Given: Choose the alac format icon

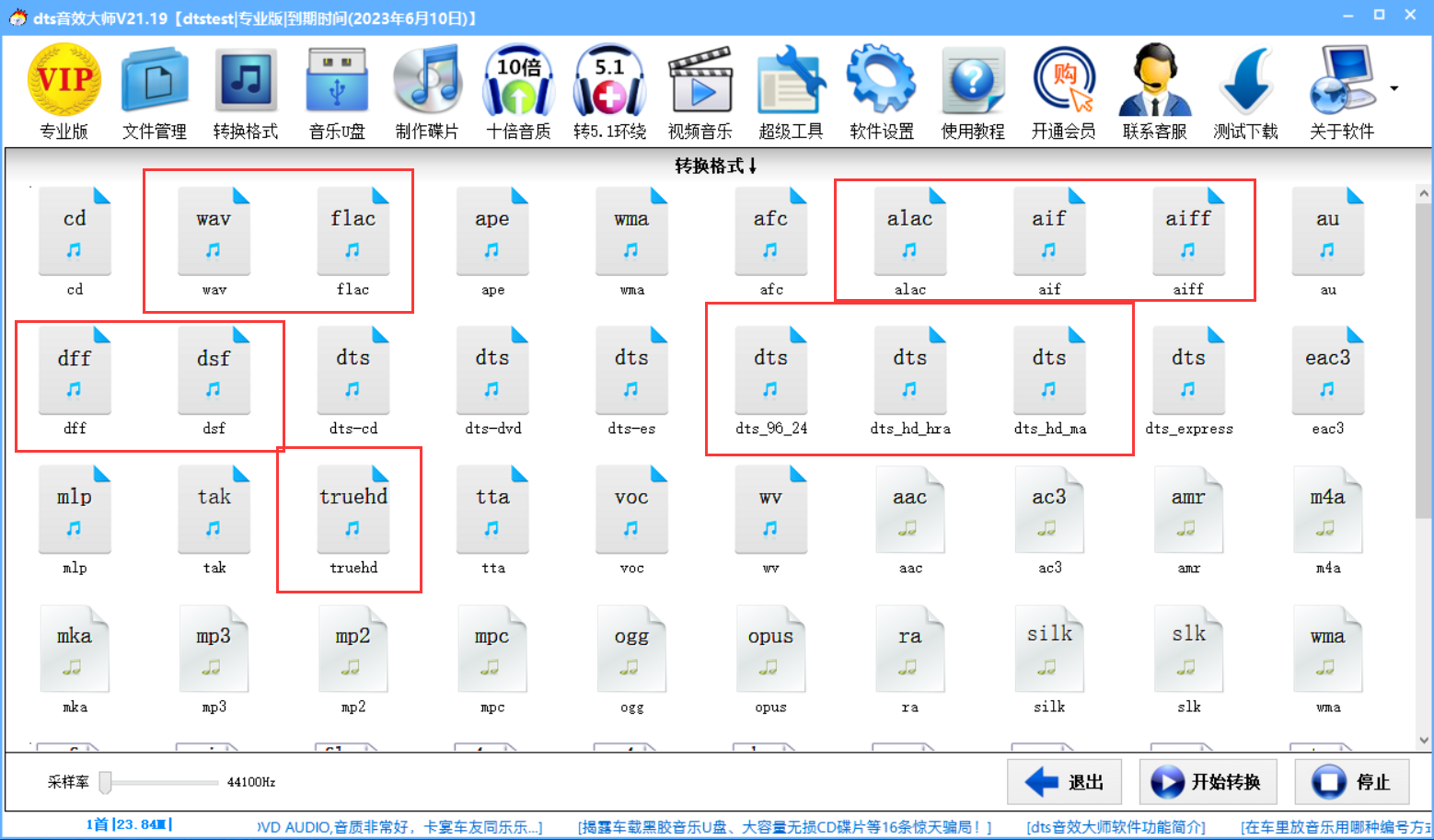Looking at the screenshot, I should (910, 241).
